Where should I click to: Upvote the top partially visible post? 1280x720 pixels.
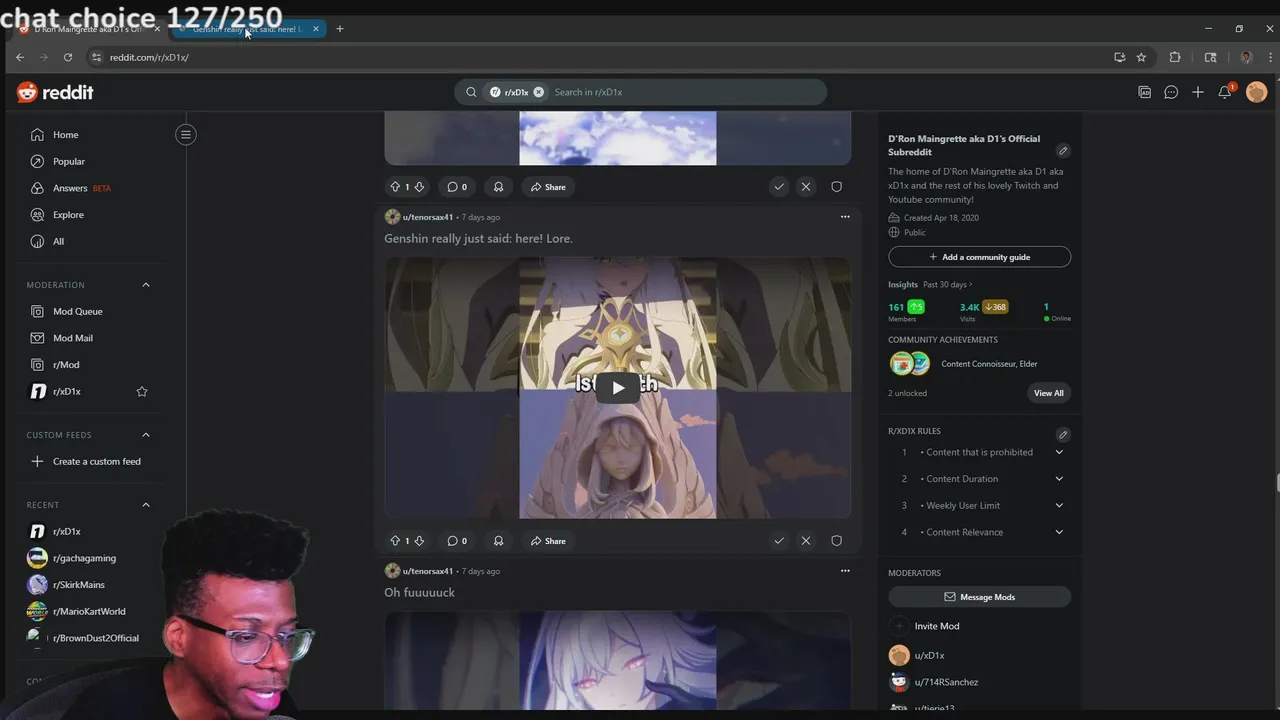click(x=395, y=187)
